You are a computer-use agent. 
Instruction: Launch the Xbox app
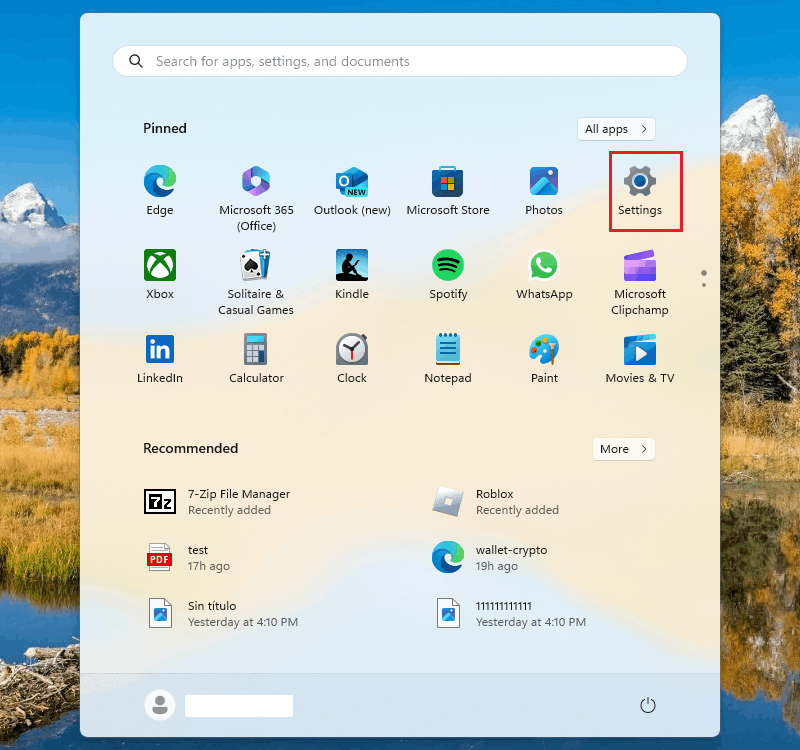click(x=160, y=274)
